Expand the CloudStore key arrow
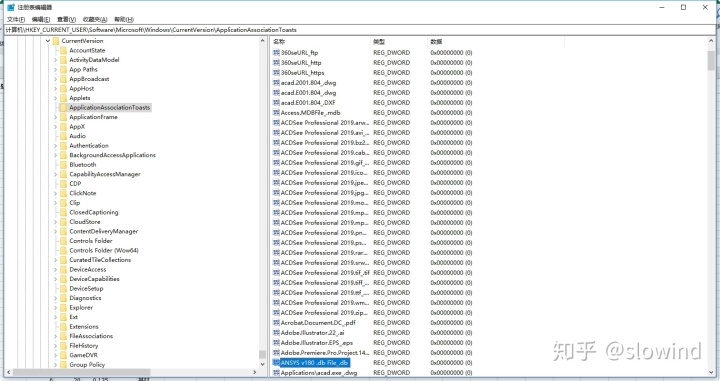 [x=56, y=222]
